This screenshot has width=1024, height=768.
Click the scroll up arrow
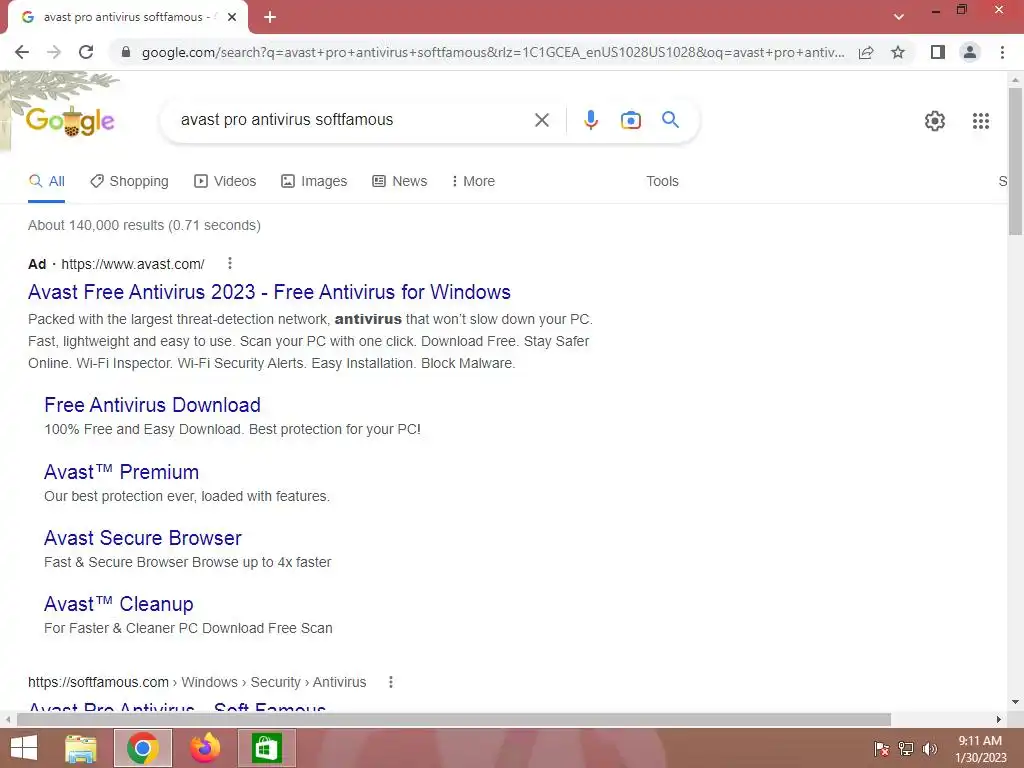click(x=1015, y=80)
